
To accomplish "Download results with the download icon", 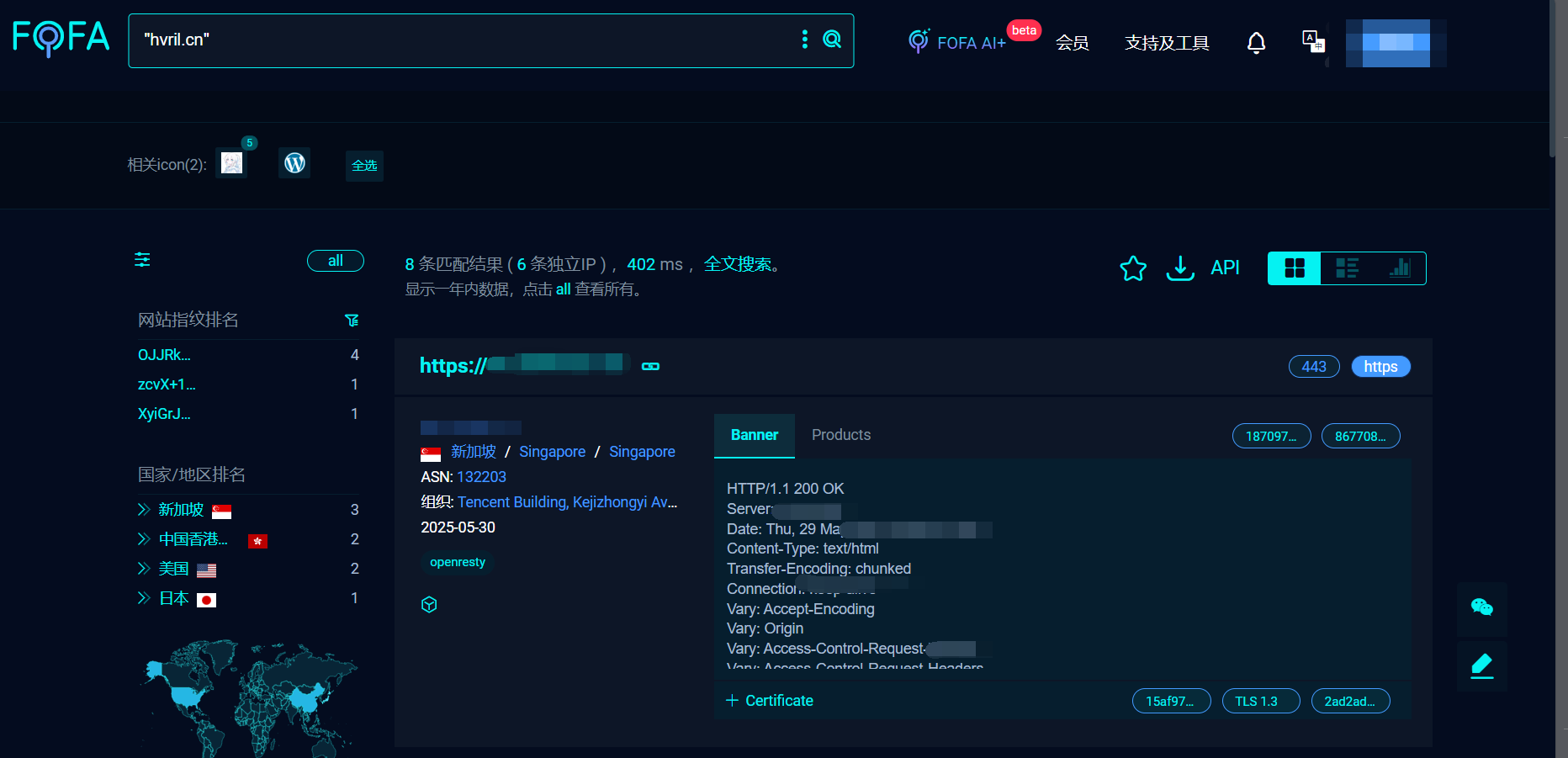I will click(1180, 268).
